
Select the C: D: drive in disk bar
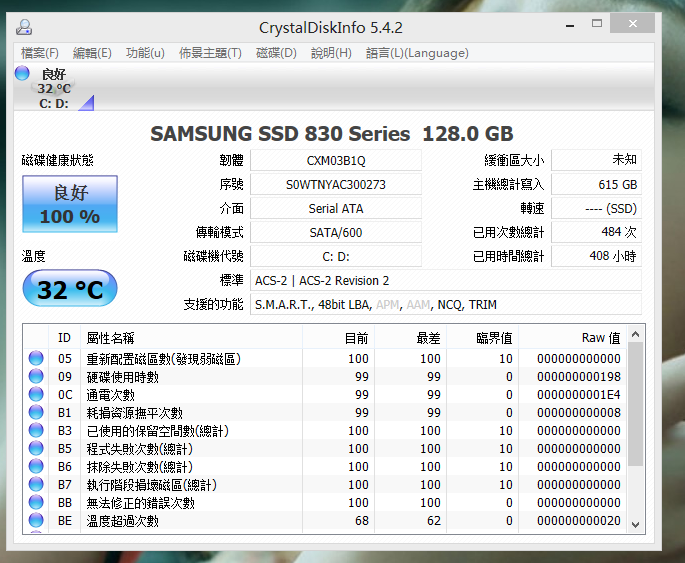(54, 89)
